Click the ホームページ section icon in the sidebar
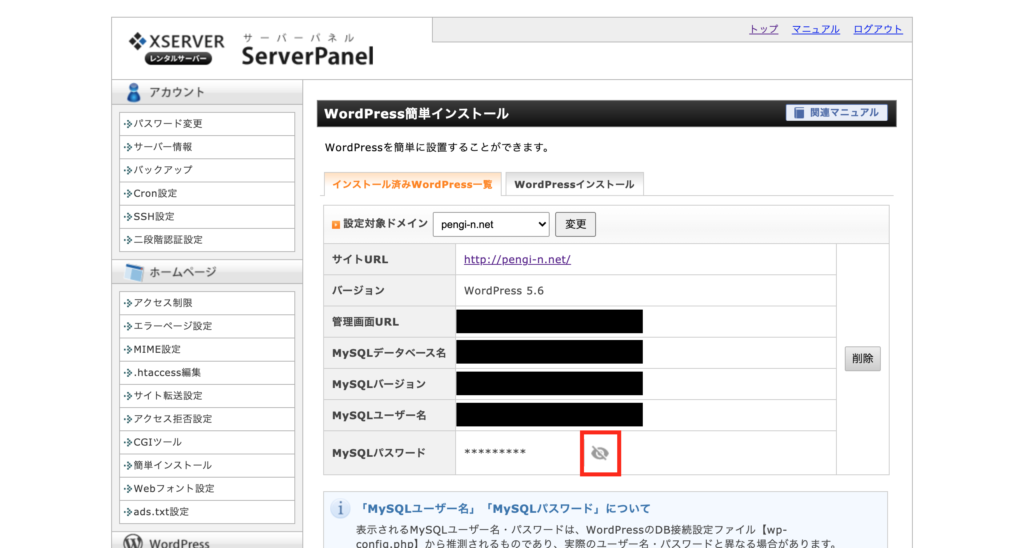 [x=135, y=272]
